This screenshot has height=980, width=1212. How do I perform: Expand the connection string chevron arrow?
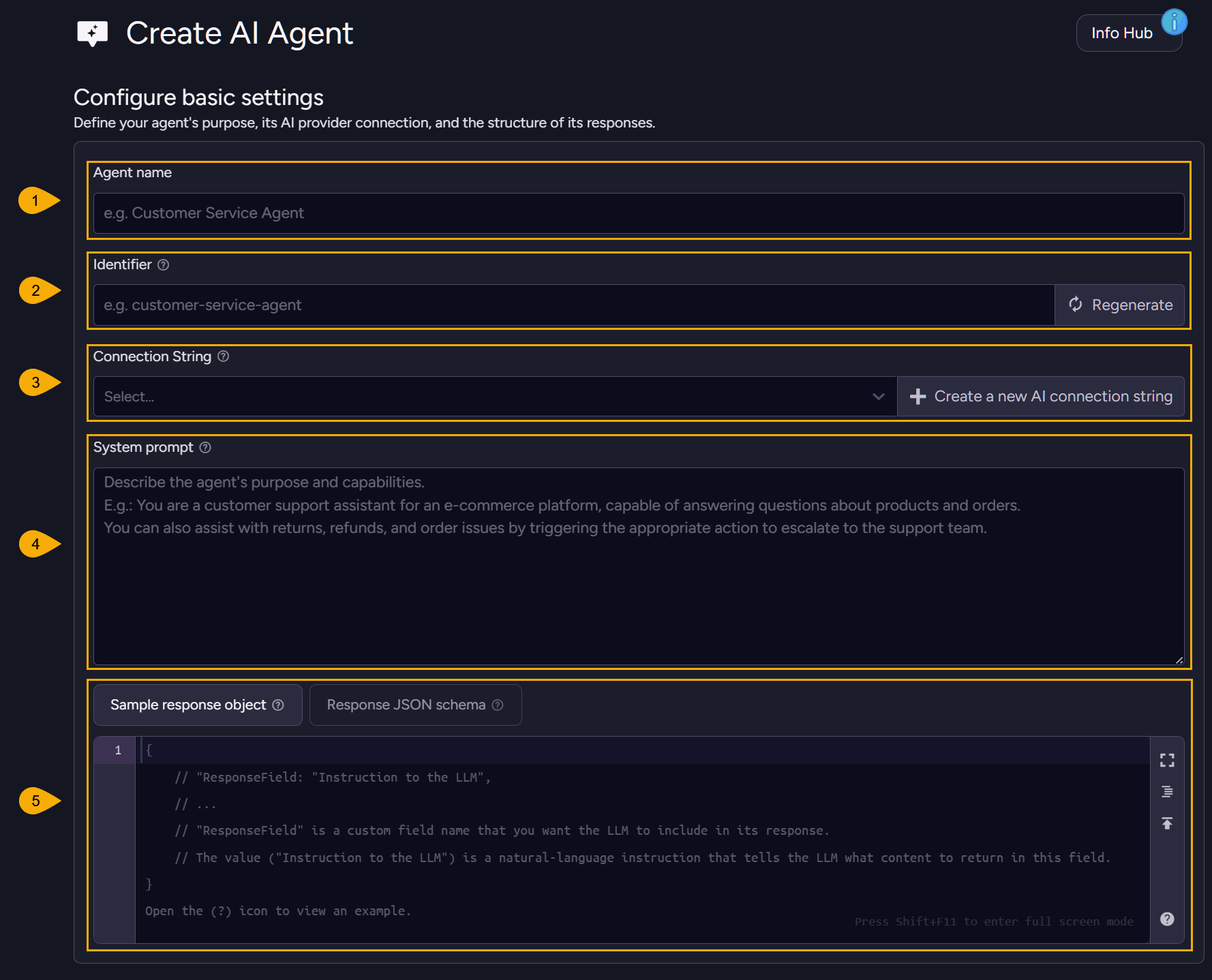[x=878, y=397]
